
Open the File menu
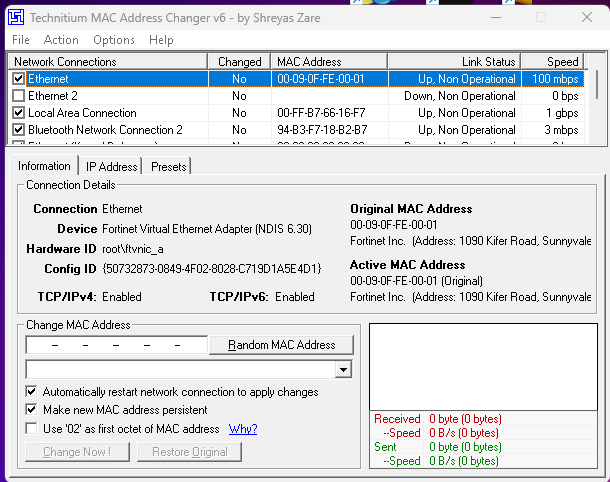pos(21,40)
